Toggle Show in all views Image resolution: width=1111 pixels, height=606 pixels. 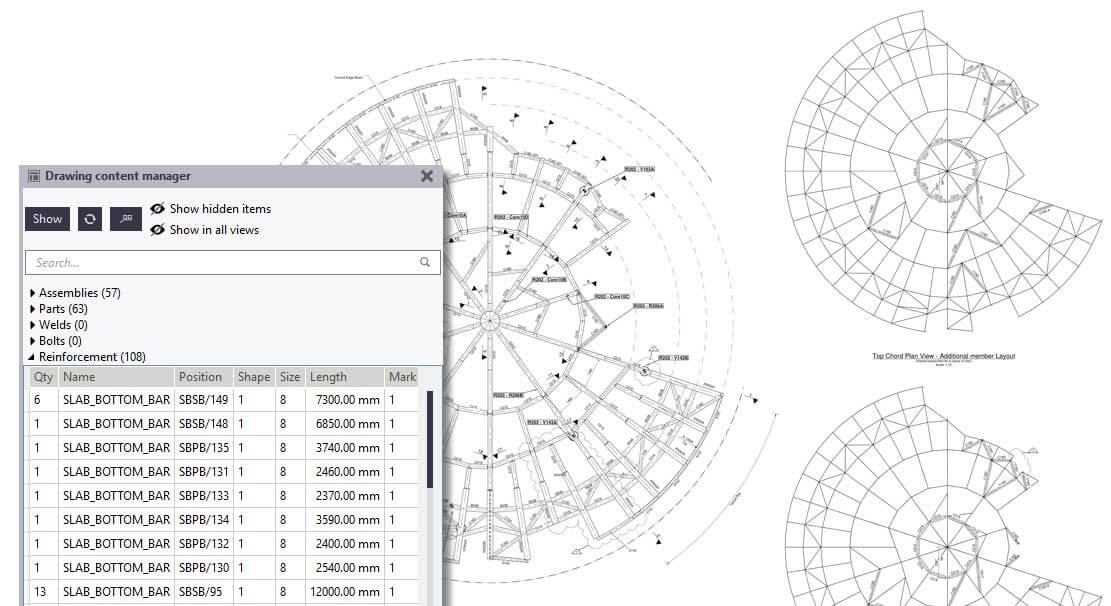pyautogui.click(x=205, y=230)
